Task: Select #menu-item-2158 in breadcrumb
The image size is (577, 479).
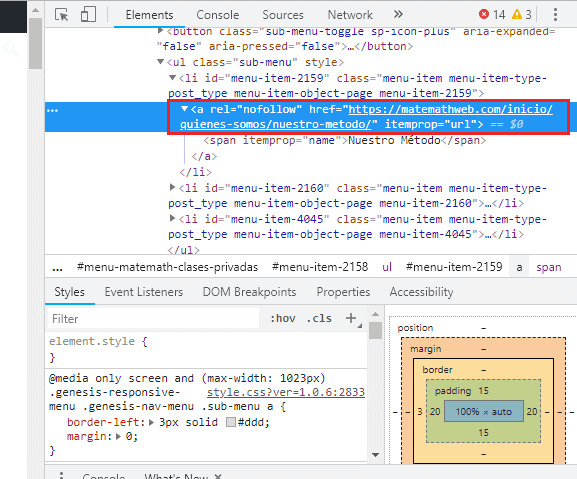Action: 320,267
